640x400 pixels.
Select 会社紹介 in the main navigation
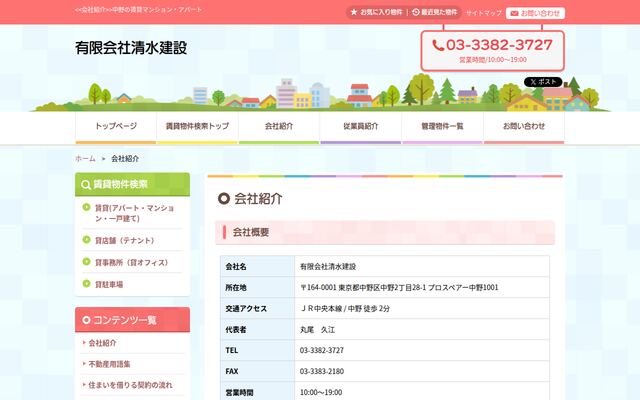click(x=279, y=128)
